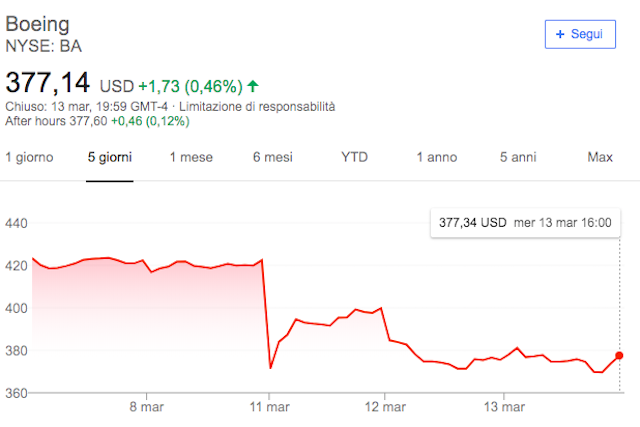640x427 pixels.
Task: Select the Max range tab
Action: (x=600, y=157)
